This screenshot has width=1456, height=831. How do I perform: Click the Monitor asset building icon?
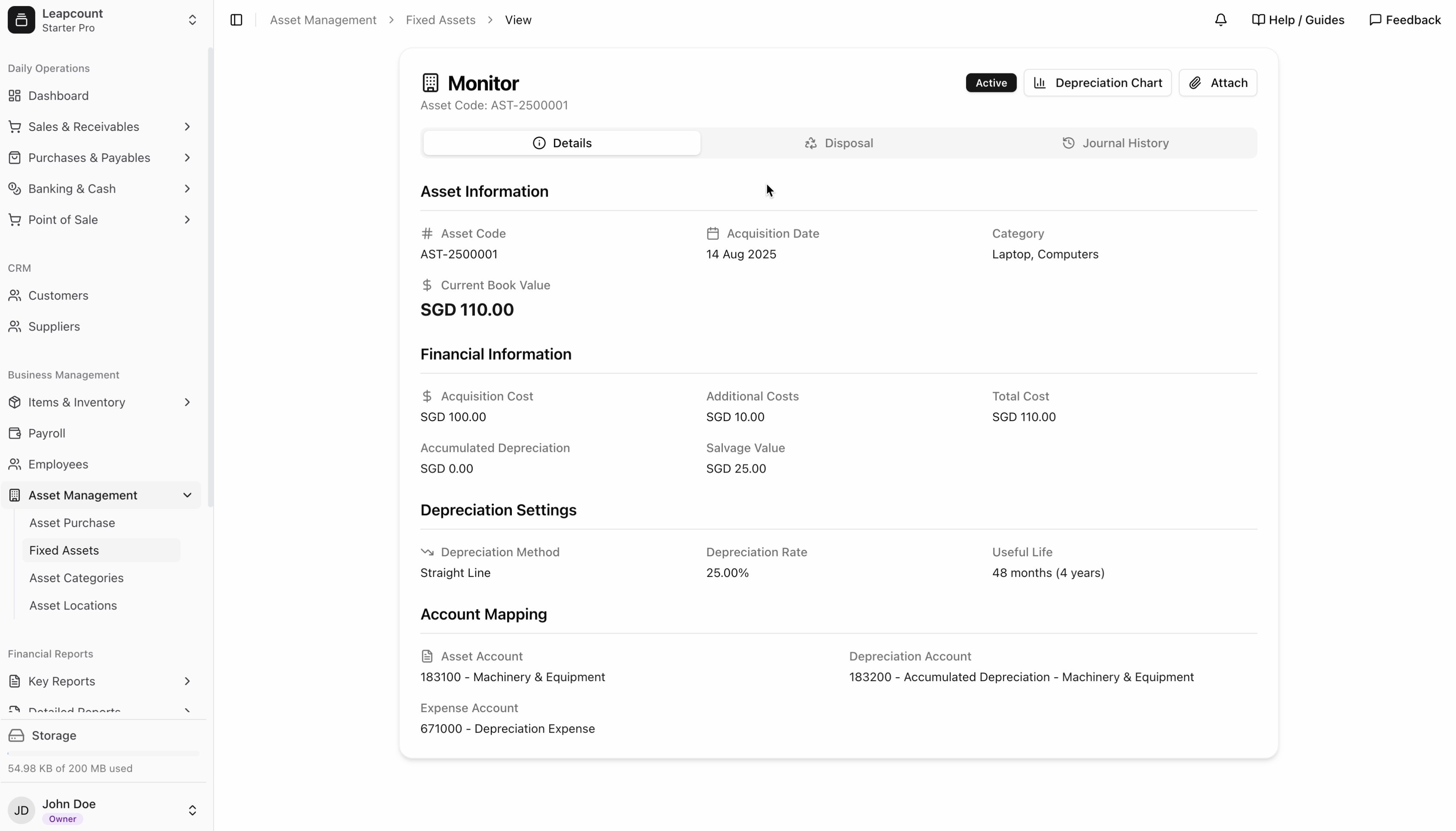pyautogui.click(x=430, y=83)
